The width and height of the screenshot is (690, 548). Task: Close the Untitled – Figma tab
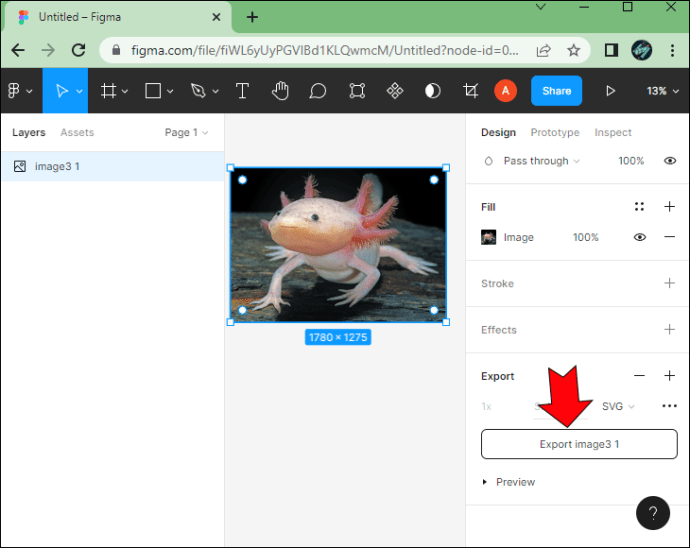216,17
